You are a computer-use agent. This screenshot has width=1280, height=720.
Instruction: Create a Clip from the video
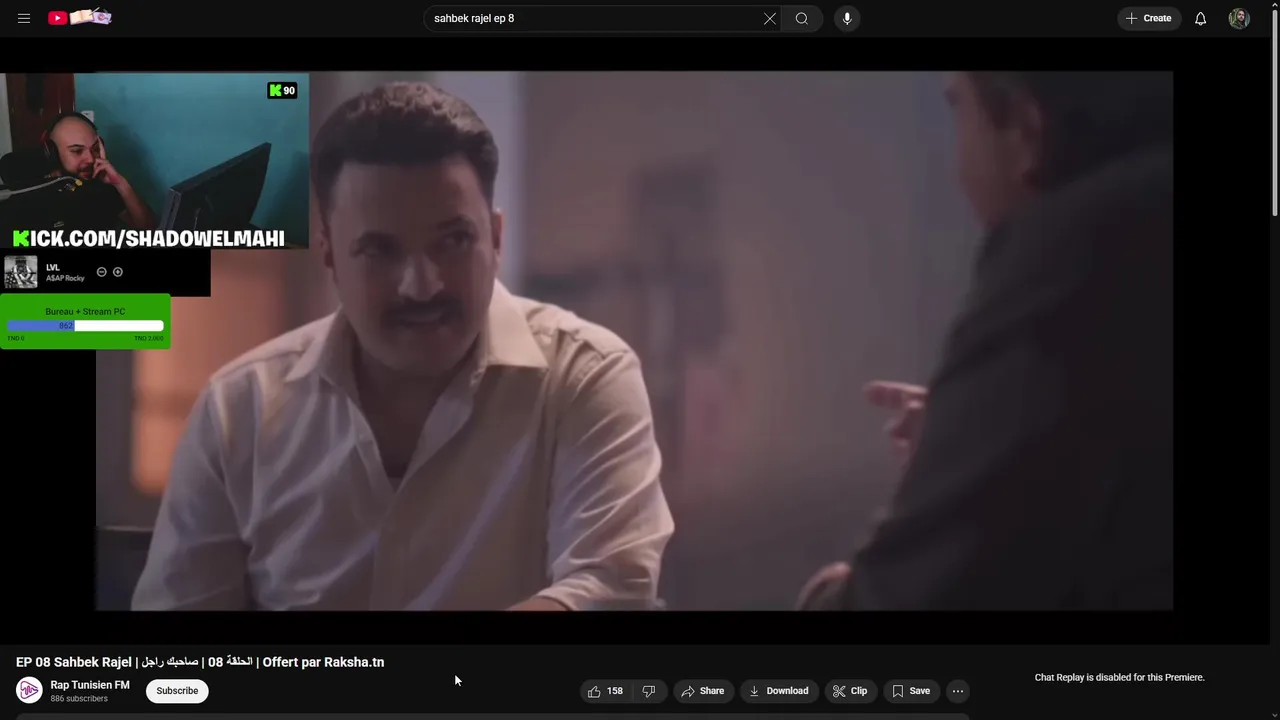850,691
